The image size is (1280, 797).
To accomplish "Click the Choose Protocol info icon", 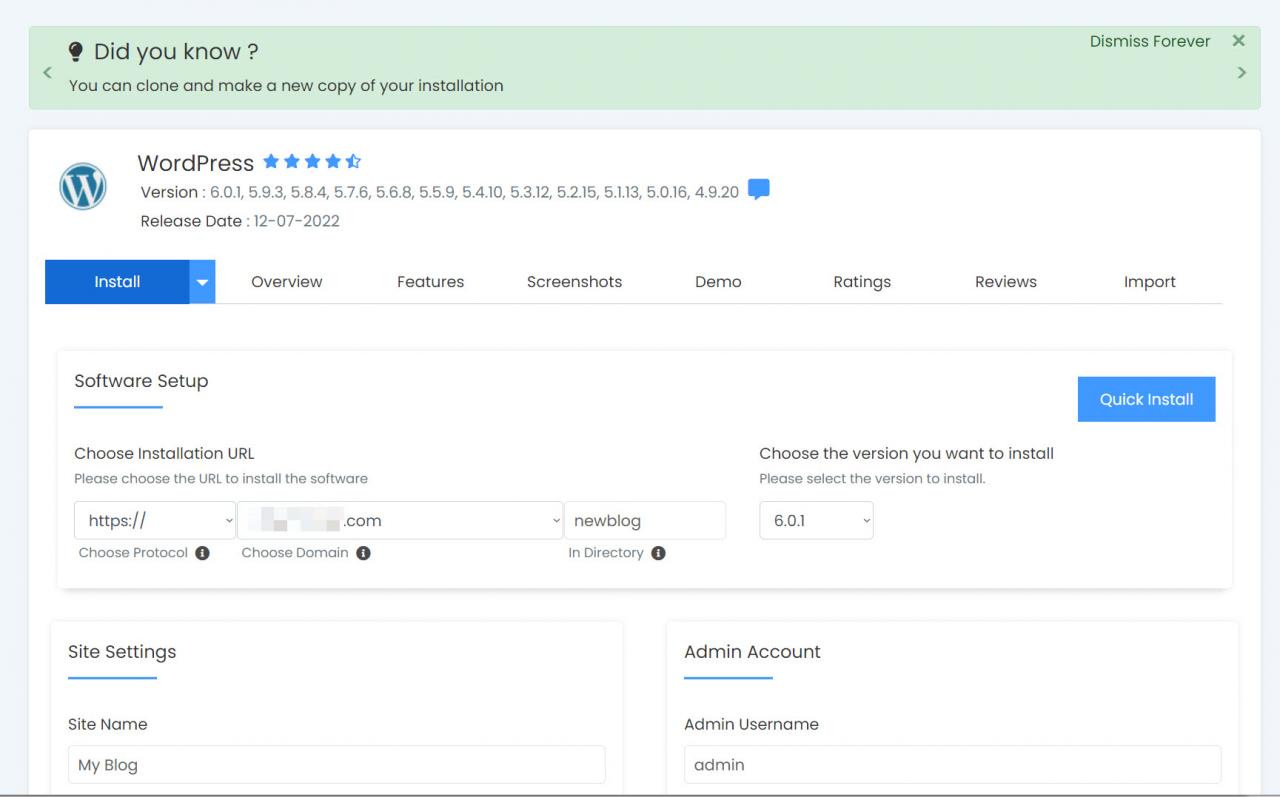I will pyautogui.click(x=202, y=553).
